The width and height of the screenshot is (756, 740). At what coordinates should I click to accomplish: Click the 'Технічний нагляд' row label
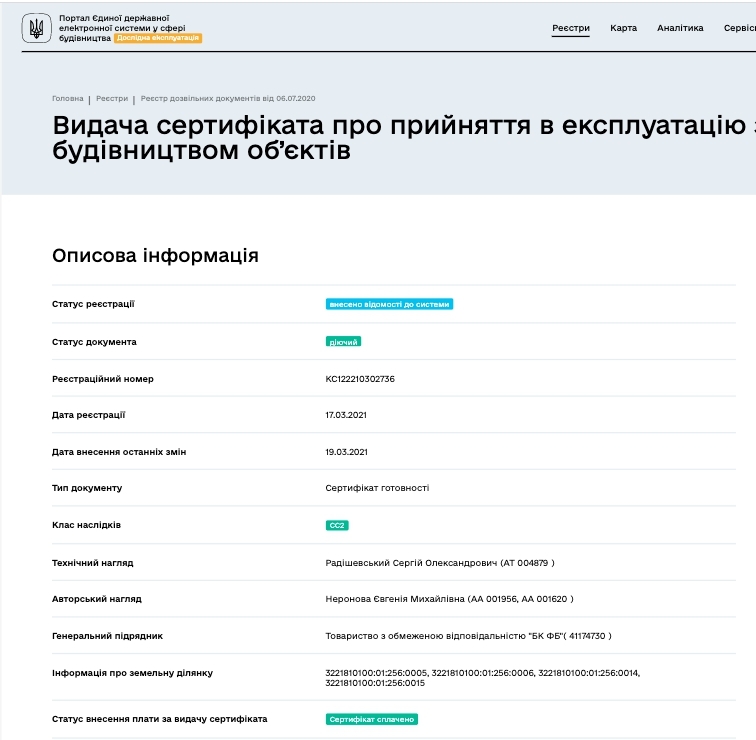[x=93, y=563]
